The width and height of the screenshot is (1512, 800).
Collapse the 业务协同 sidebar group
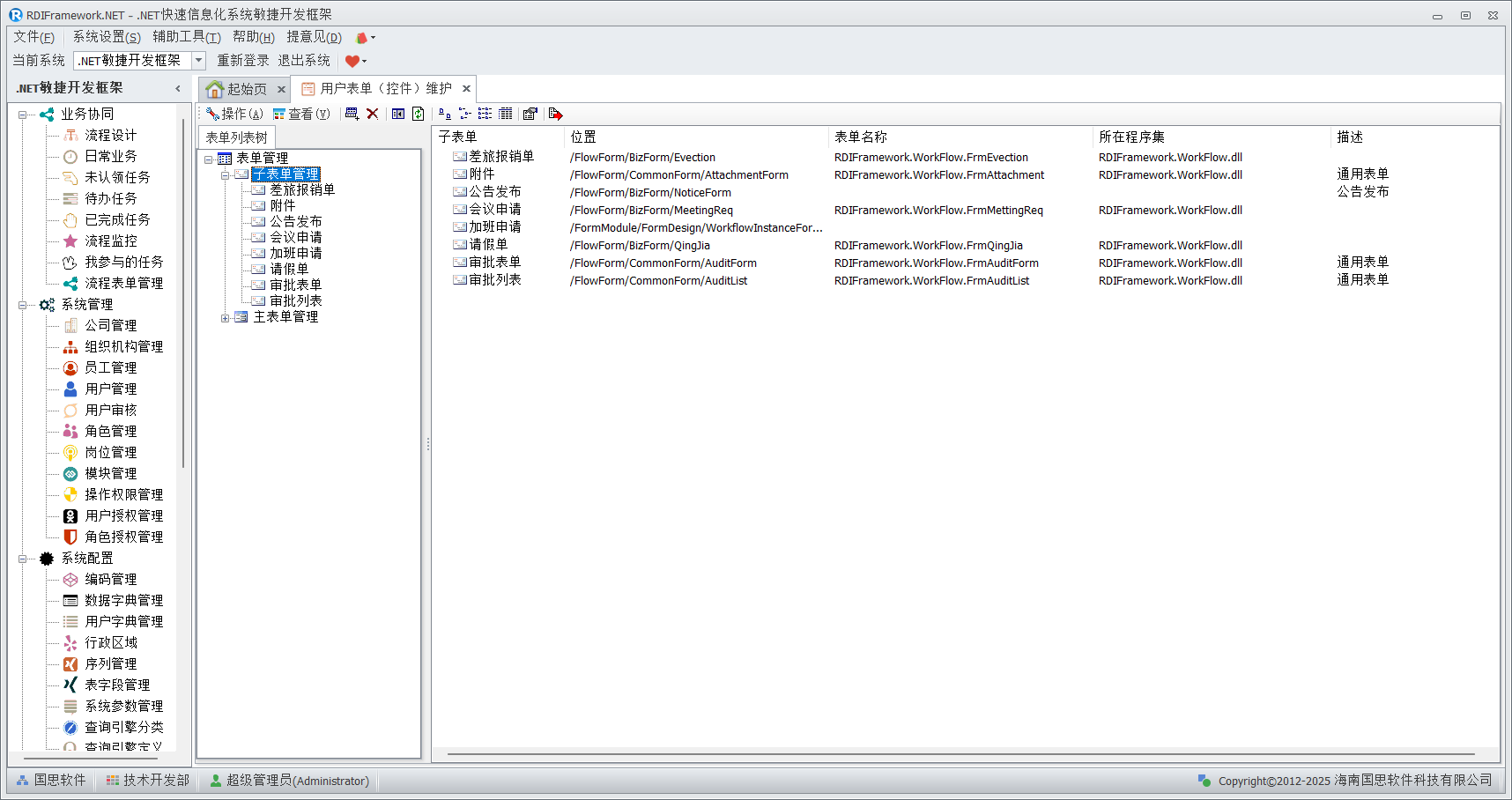point(22,115)
